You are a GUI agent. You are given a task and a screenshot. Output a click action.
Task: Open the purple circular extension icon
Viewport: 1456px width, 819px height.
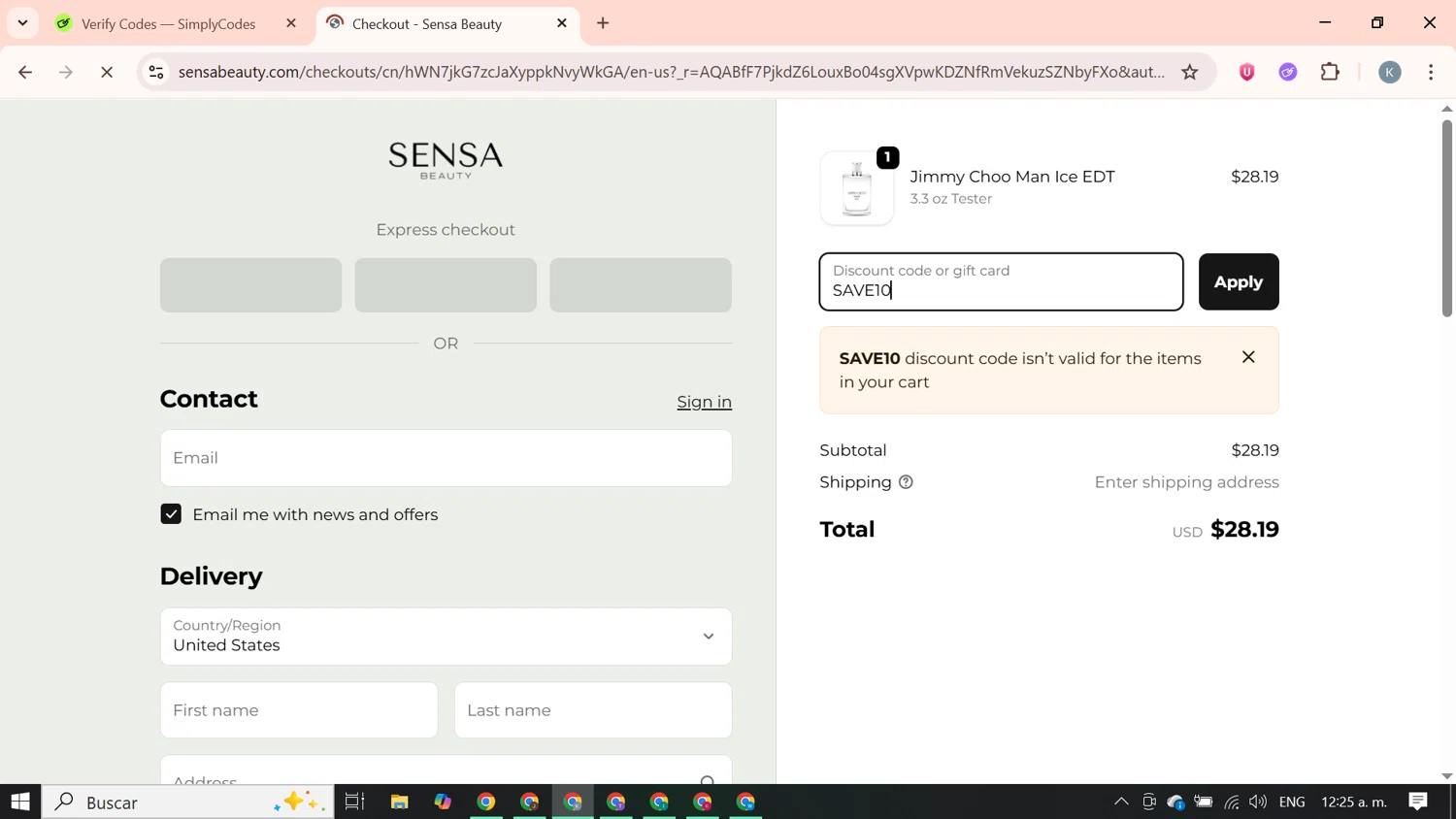[x=1288, y=72]
